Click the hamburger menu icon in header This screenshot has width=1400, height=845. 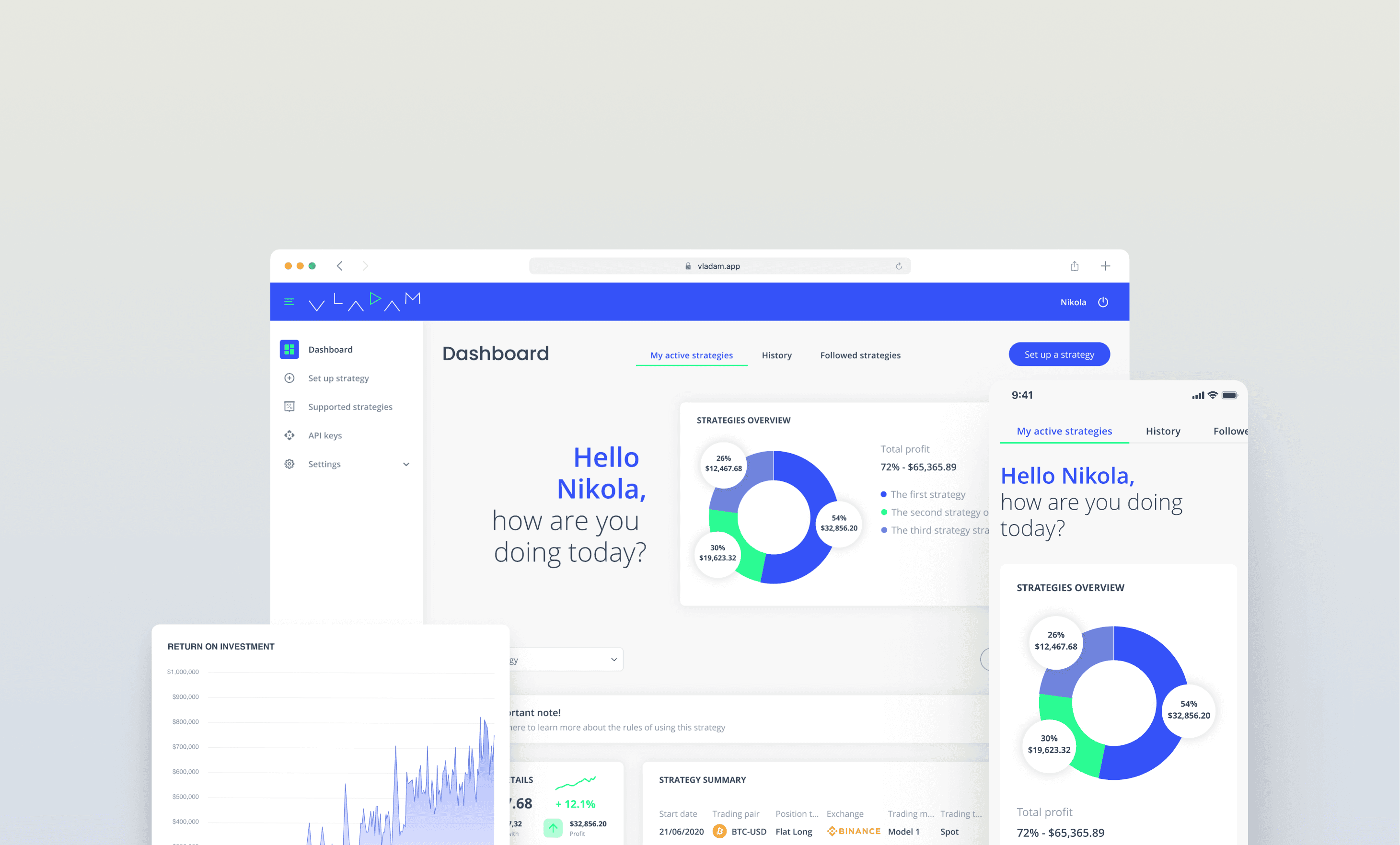(289, 301)
